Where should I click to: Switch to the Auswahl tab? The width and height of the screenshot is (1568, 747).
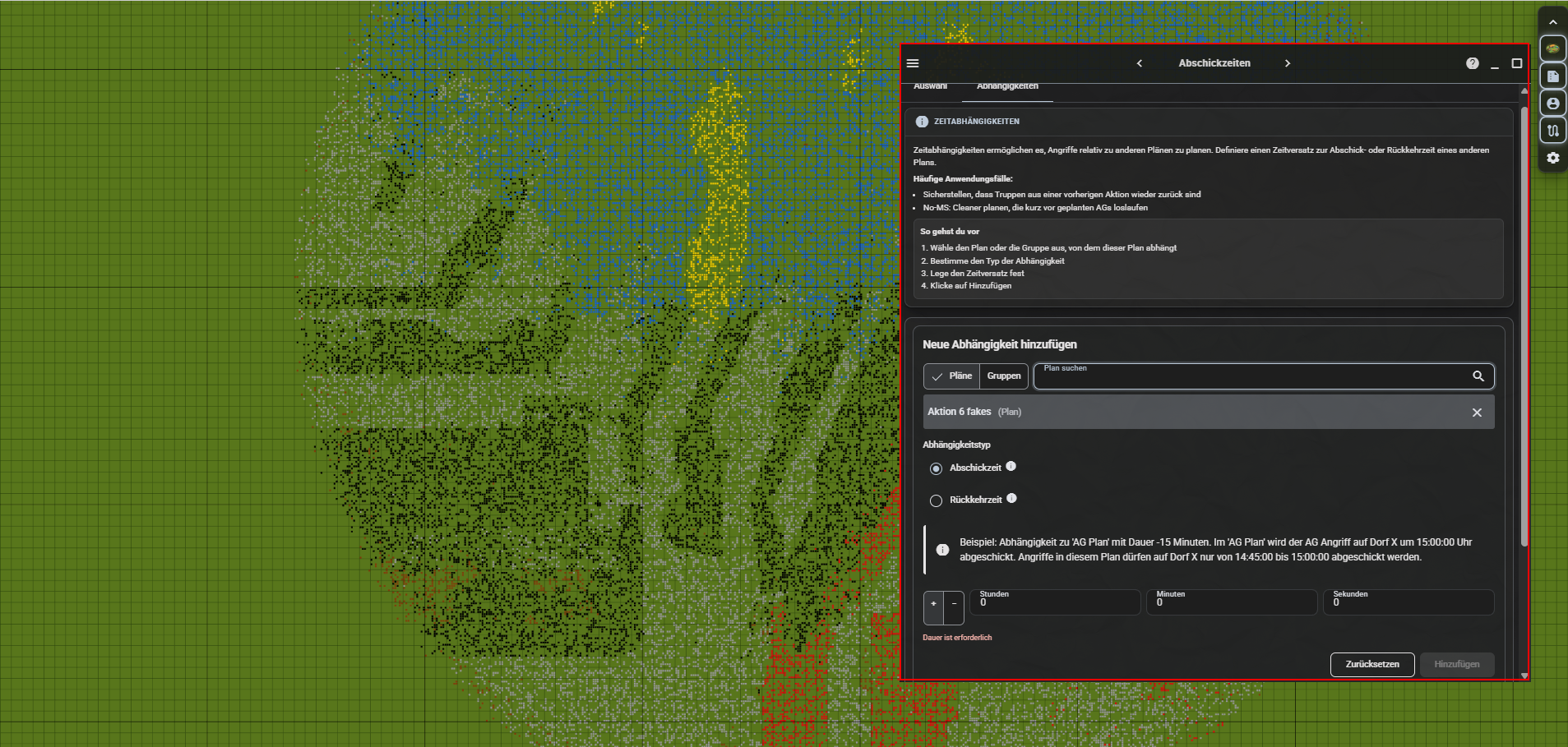pyautogui.click(x=930, y=86)
